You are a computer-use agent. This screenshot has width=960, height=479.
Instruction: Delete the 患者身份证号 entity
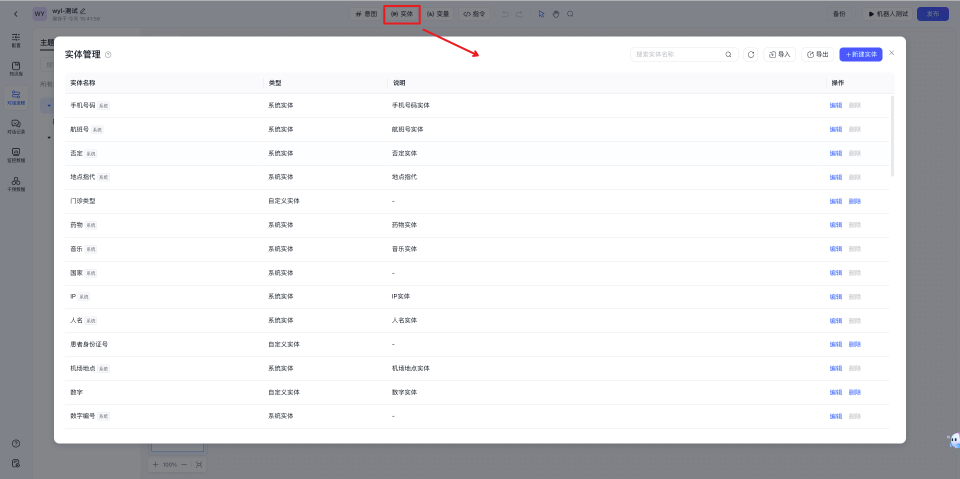click(854, 344)
